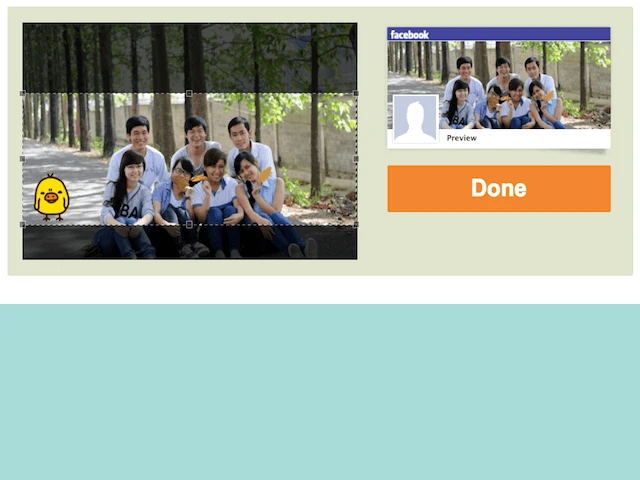Select the right-middle crop handle
Viewport: 640px width, 480px height.
tap(356, 159)
